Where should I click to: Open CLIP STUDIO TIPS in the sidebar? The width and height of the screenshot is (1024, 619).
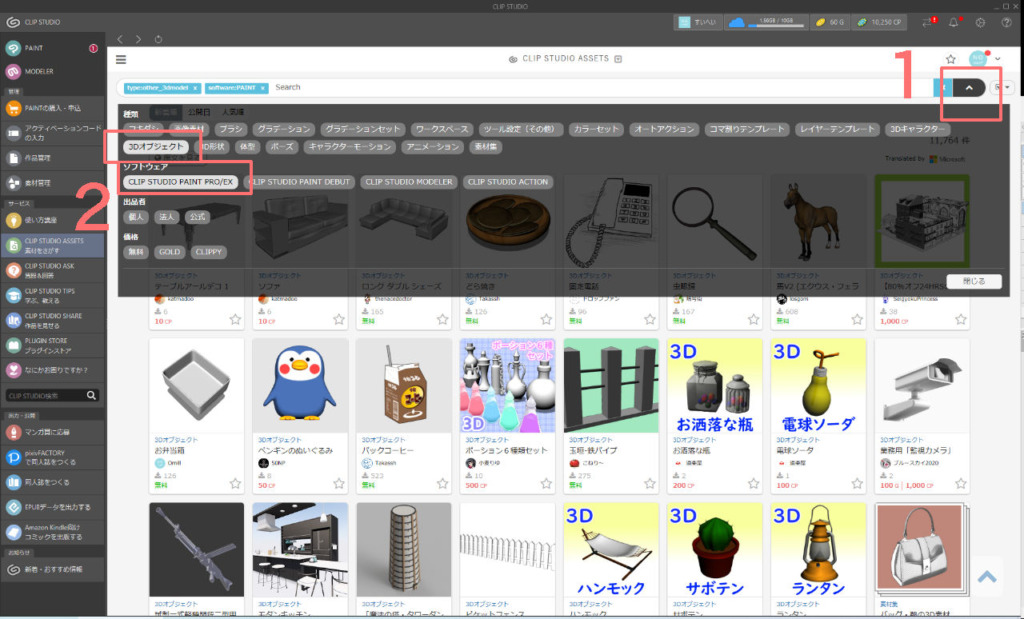click(x=52, y=295)
